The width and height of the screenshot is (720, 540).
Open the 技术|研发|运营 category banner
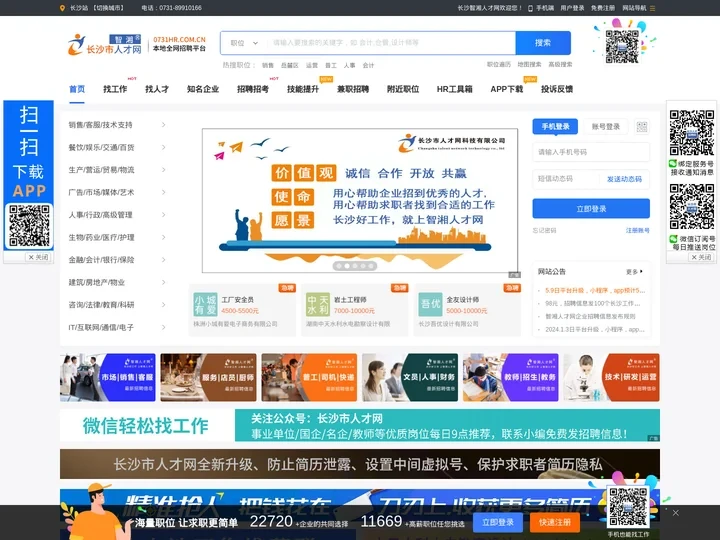tap(612, 377)
